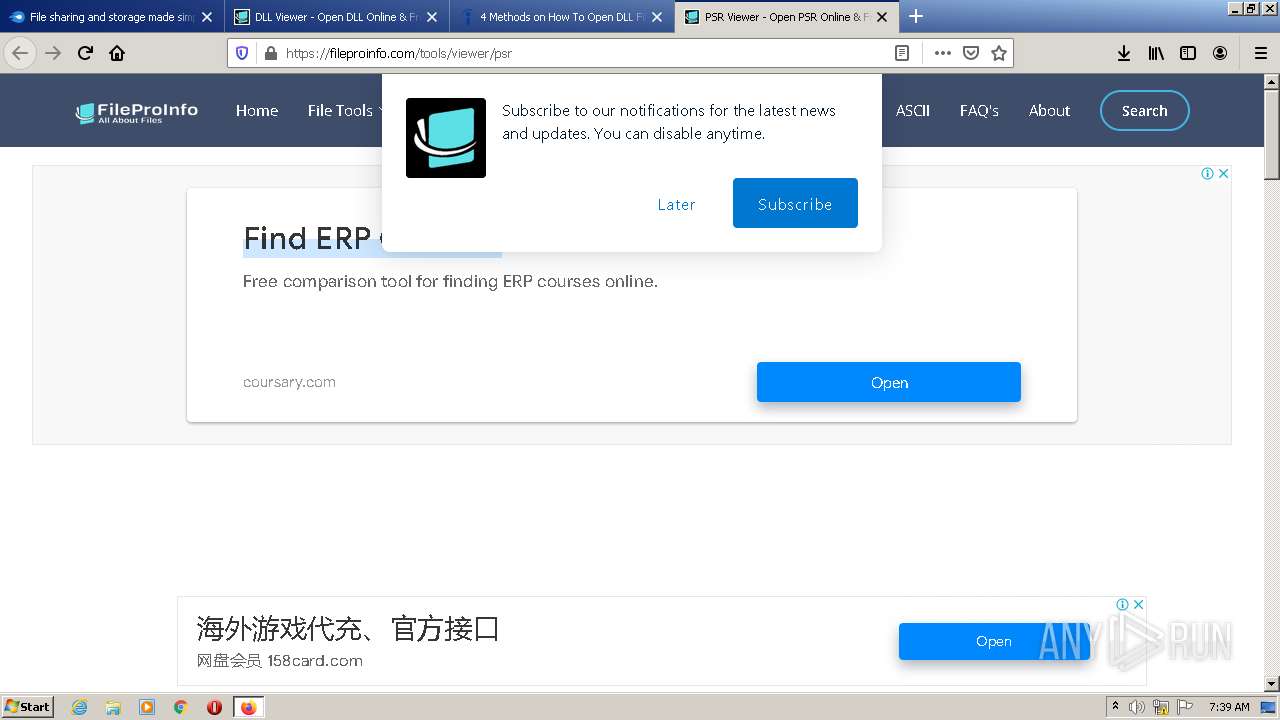Open the volume control in system tray

click(x=1137, y=707)
